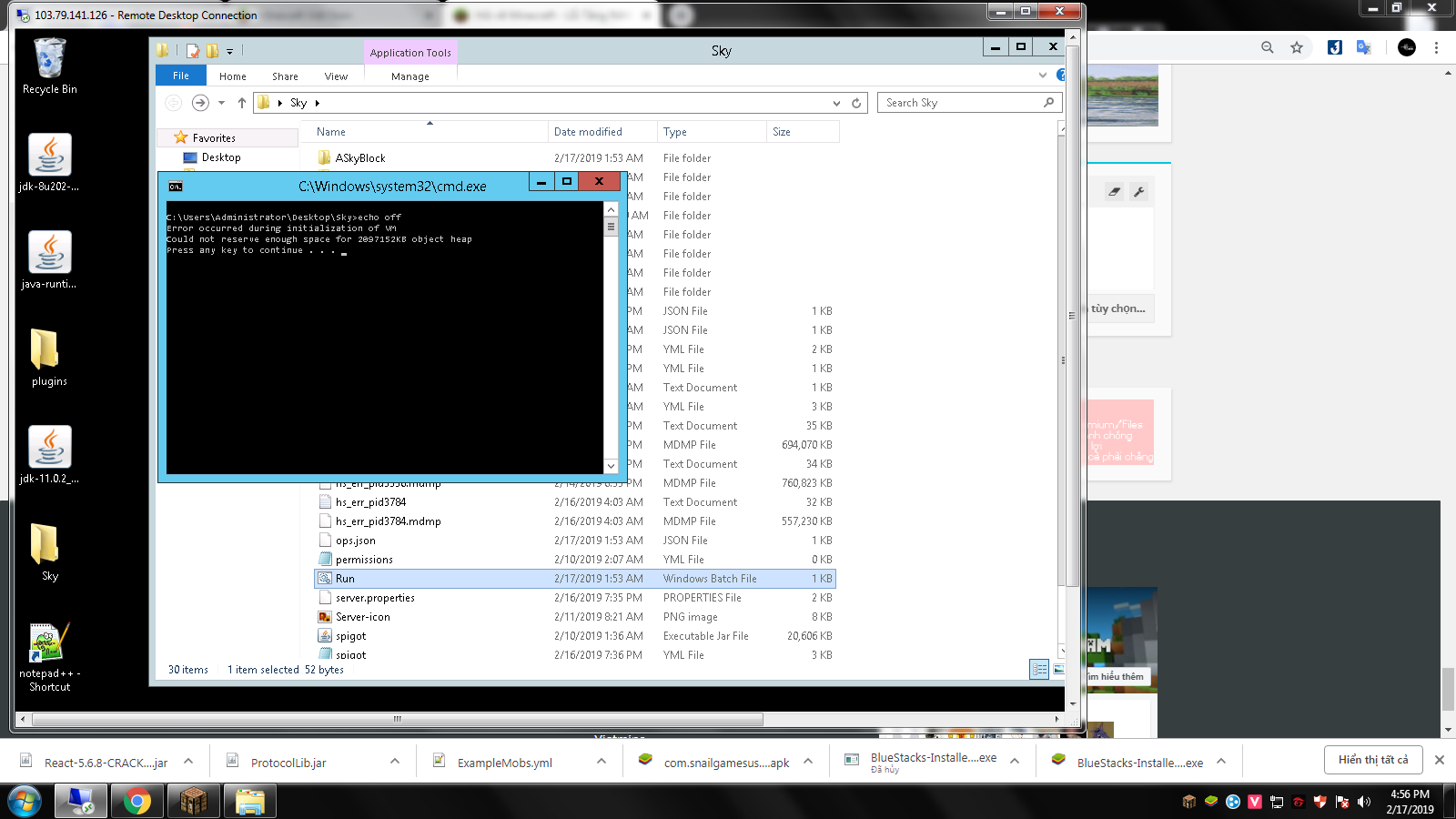Open Google Chrome from the taskbar
This screenshot has height=819, width=1456.
(137, 801)
